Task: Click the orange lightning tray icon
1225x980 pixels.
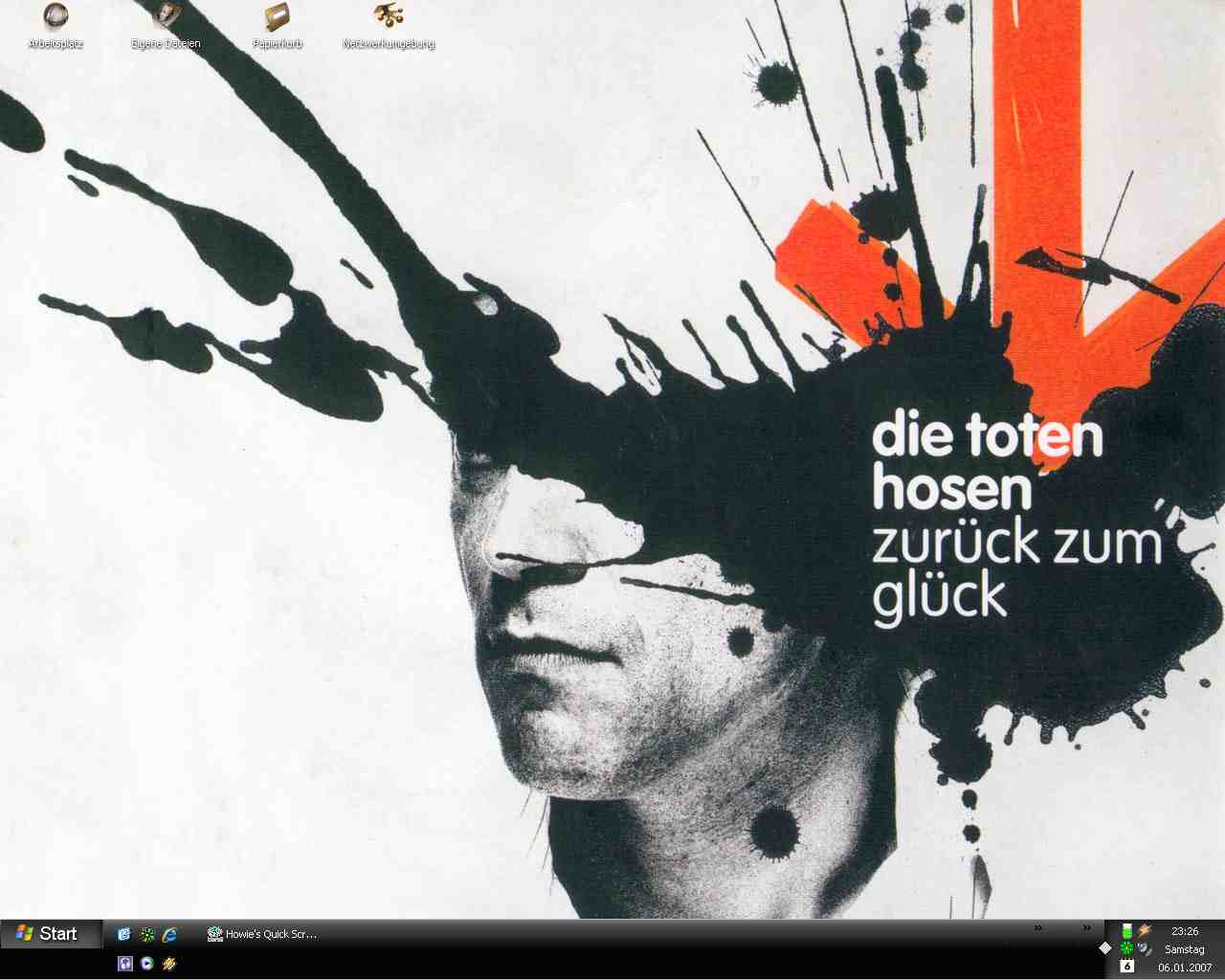Action: pos(1144,930)
